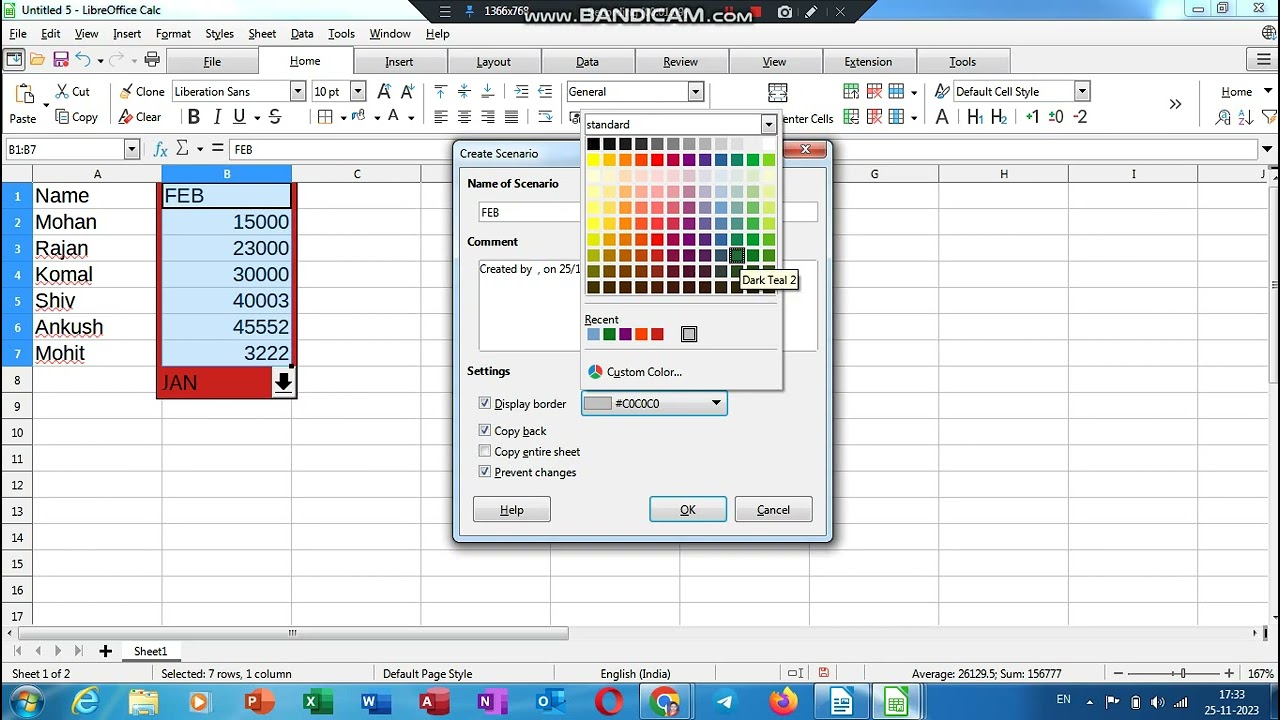
Task: Toggle Italic formatting
Action: pyautogui.click(x=217, y=117)
